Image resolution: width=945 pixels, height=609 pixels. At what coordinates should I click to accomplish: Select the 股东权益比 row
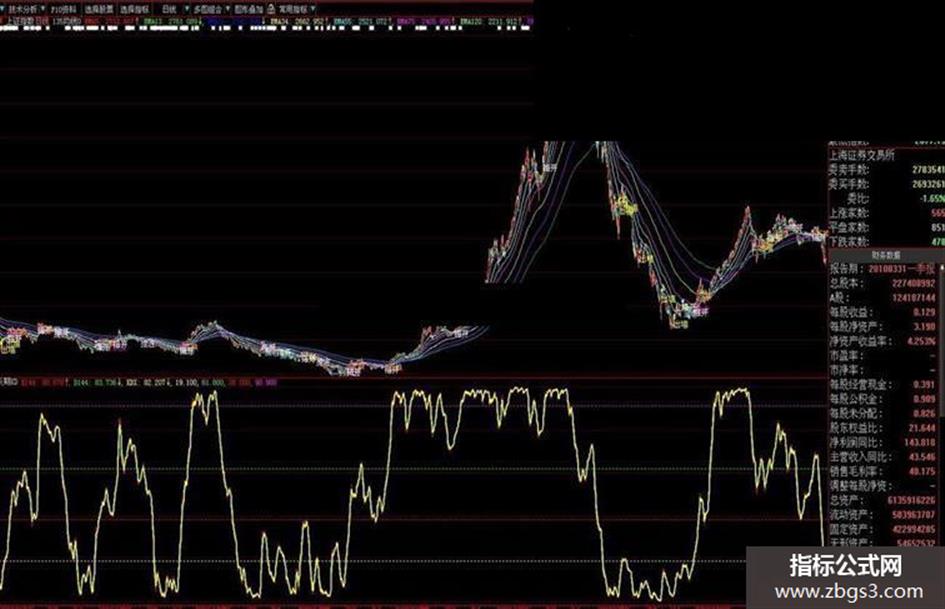tap(883, 428)
